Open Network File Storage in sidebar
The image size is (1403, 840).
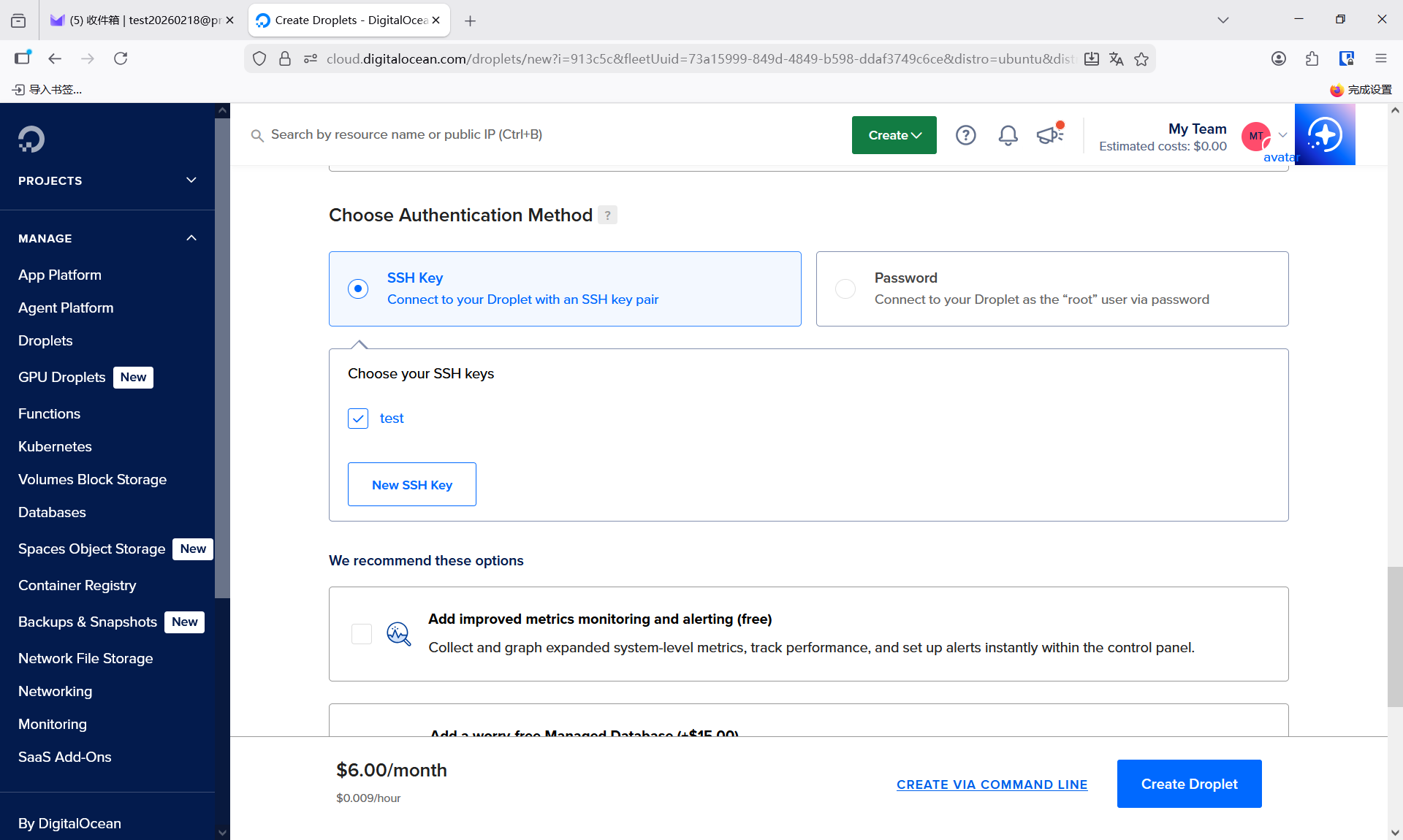pyautogui.click(x=85, y=658)
